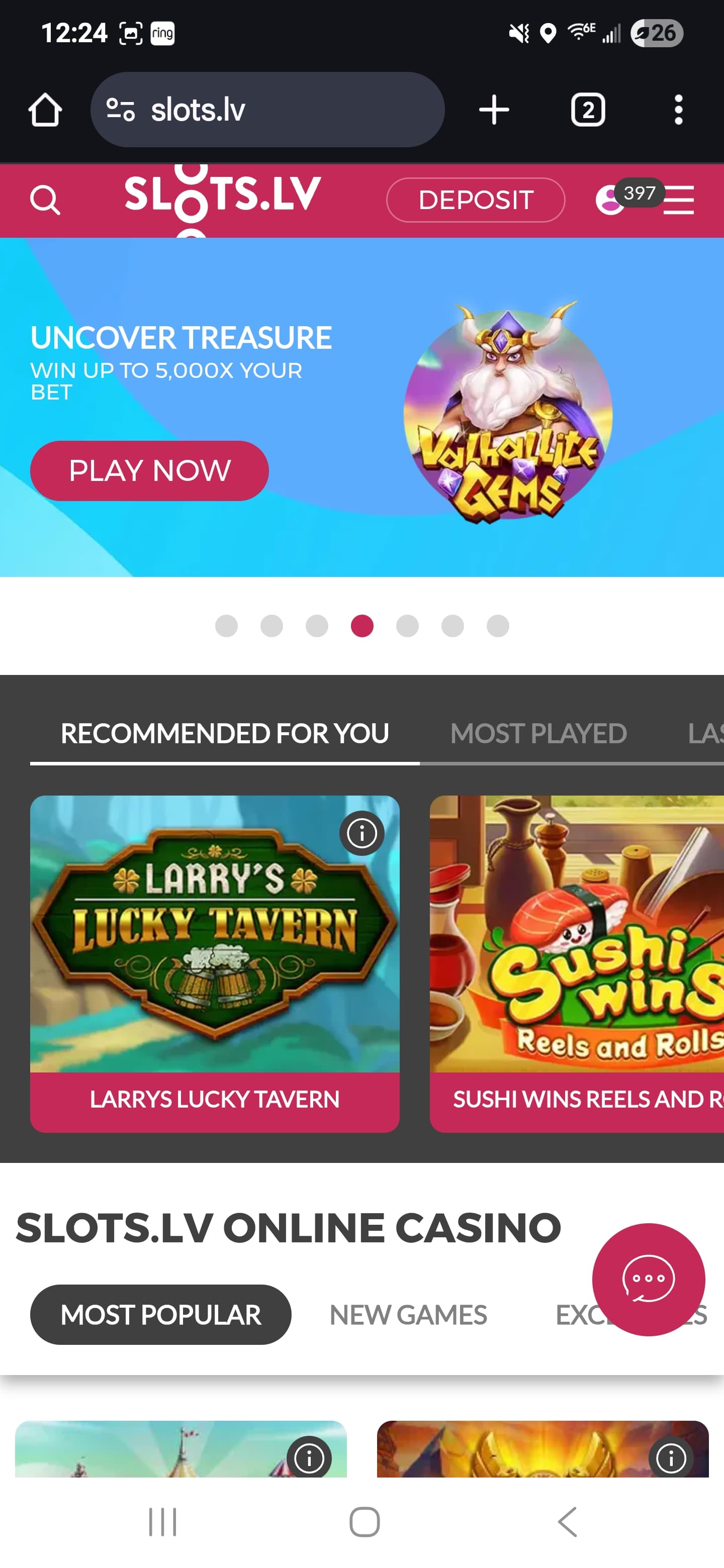Switch to New Games tab
The image size is (724, 1568).
tap(408, 1314)
